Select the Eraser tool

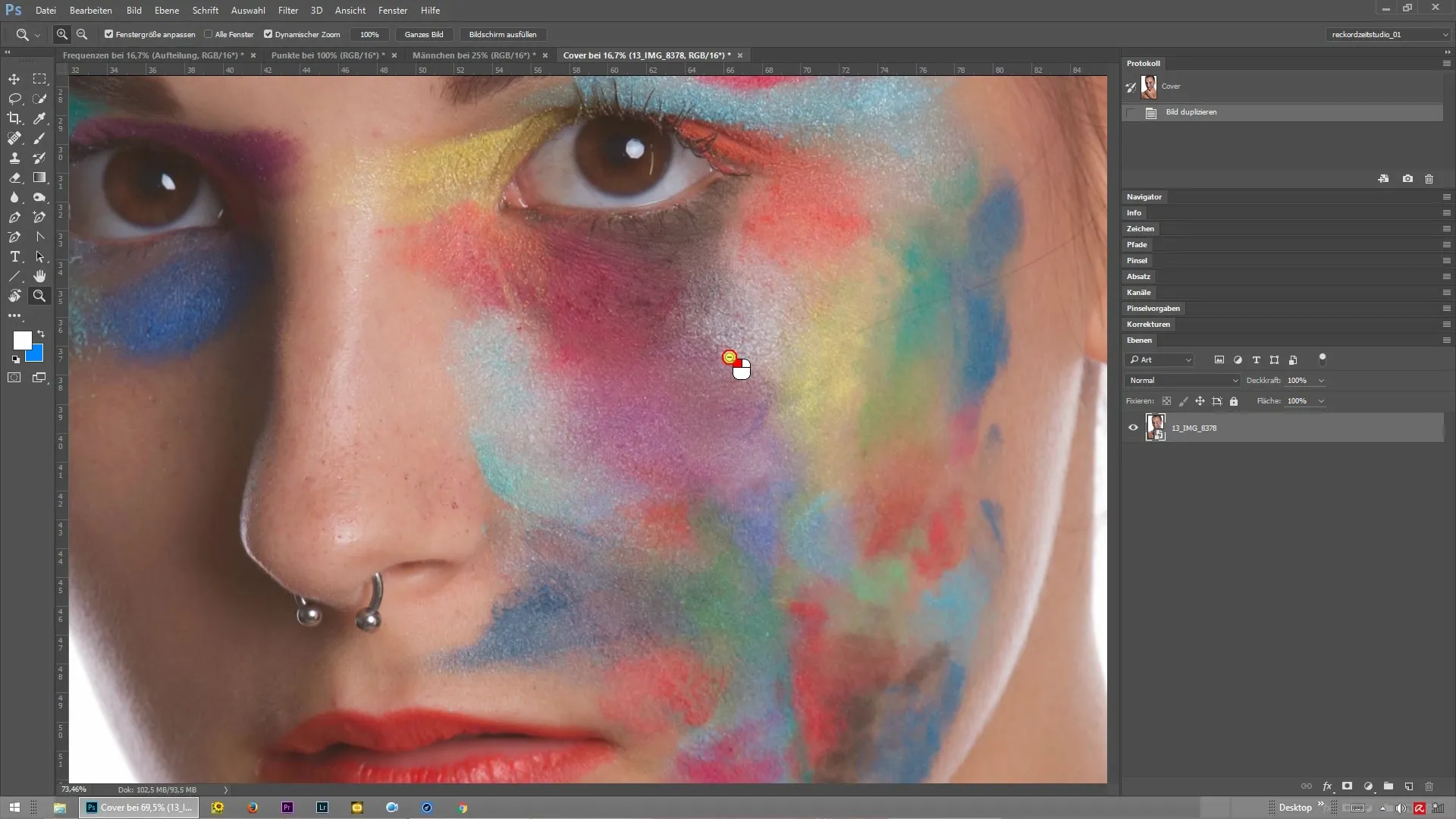point(14,177)
